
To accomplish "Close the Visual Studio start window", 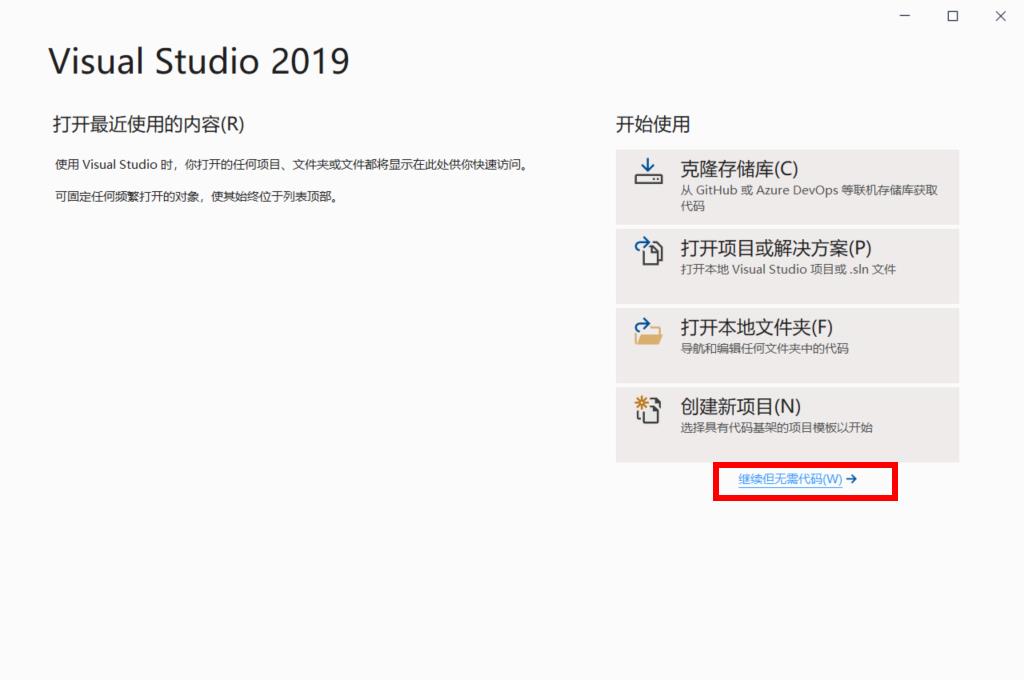I will [x=1000, y=16].
